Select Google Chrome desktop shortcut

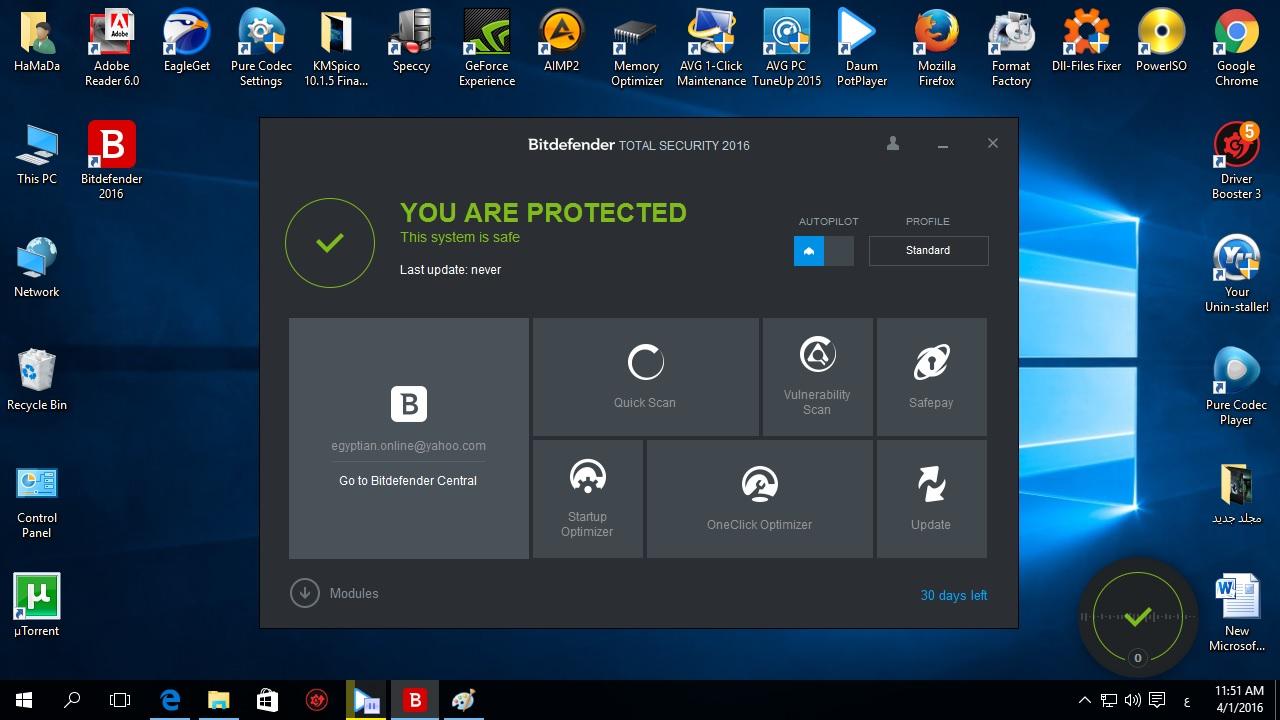coord(1237,48)
